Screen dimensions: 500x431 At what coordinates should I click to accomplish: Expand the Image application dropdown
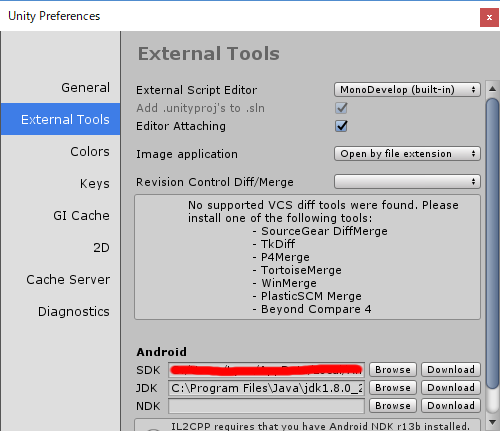click(x=407, y=154)
